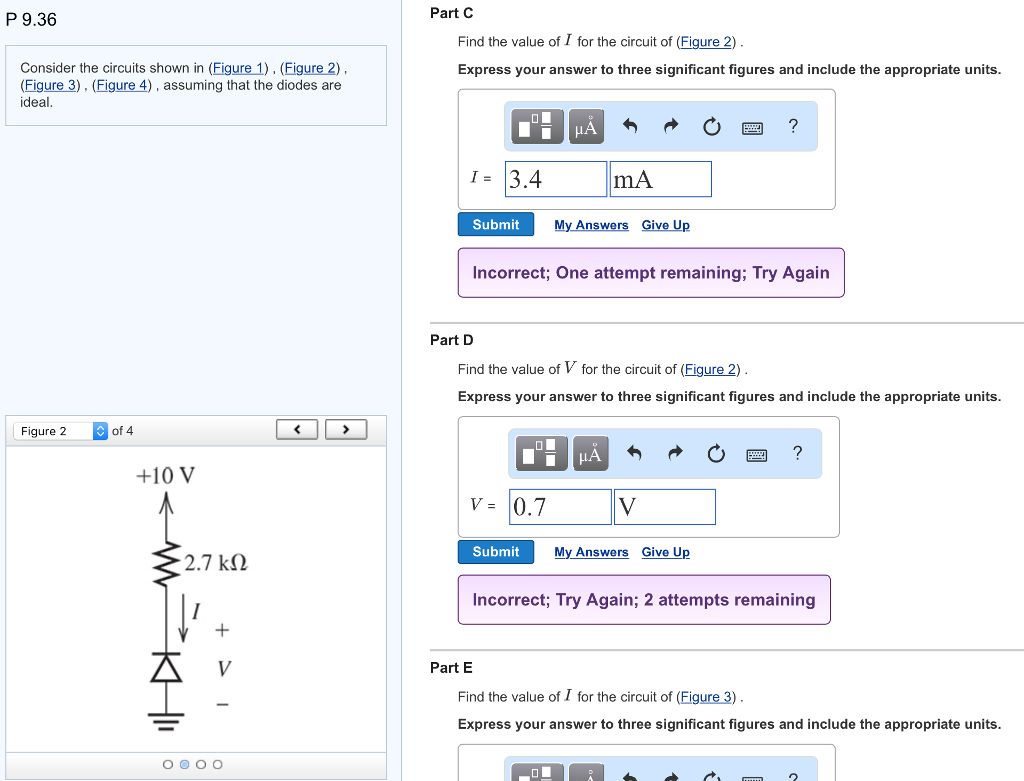Submit the Part D answer
Image resolution: width=1024 pixels, height=781 pixels.
496,551
